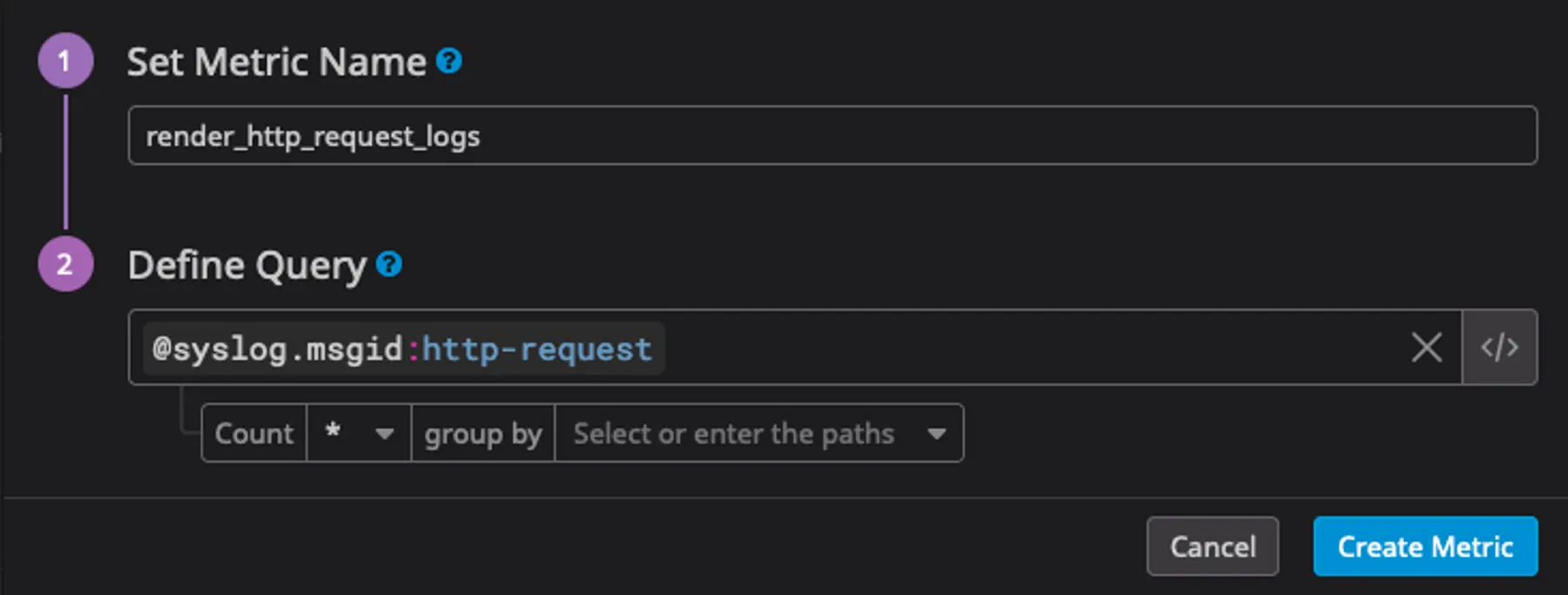Cancel the metric creation dialog
The image size is (1568, 595).
[x=1213, y=546]
